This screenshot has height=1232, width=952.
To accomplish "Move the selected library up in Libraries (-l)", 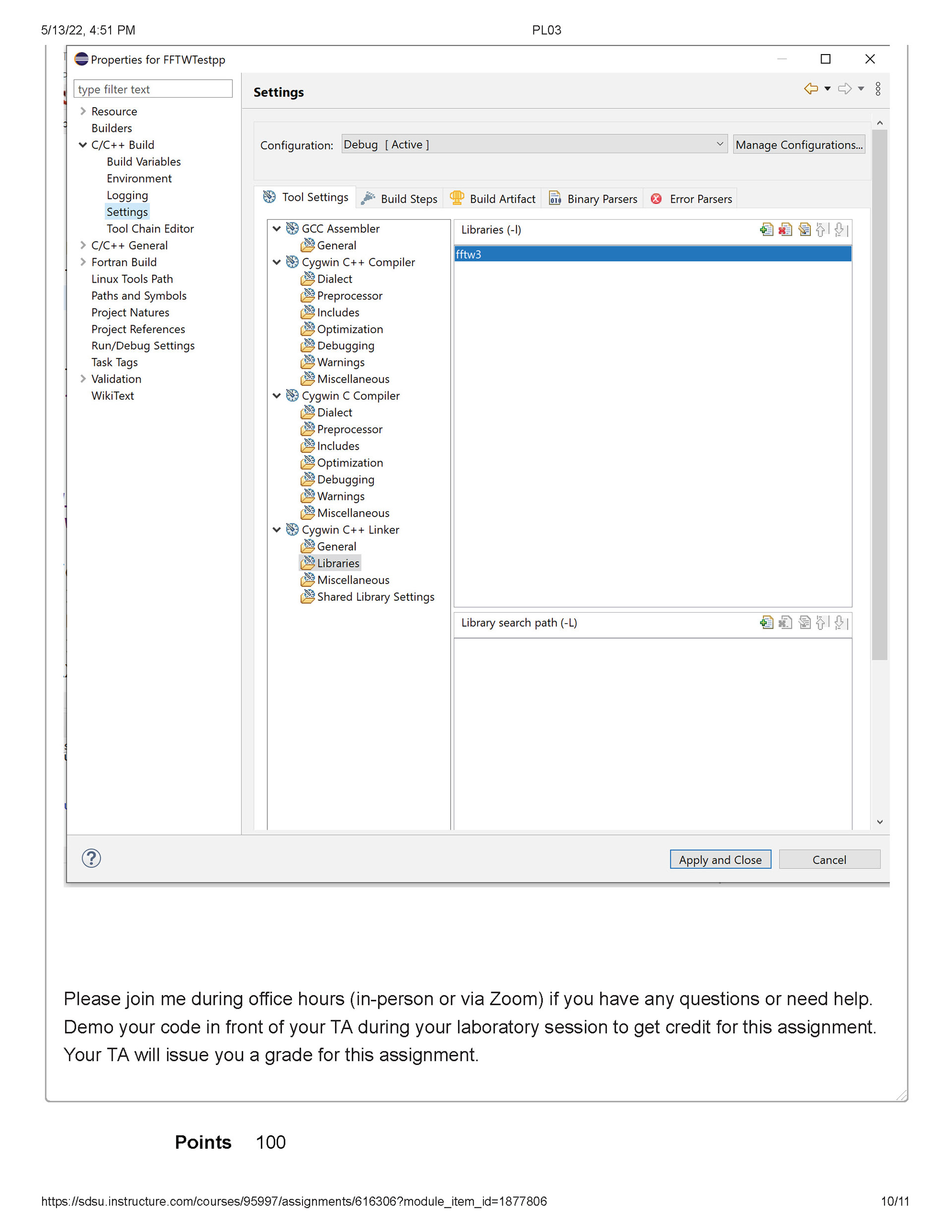I will [x=821, y=230].
